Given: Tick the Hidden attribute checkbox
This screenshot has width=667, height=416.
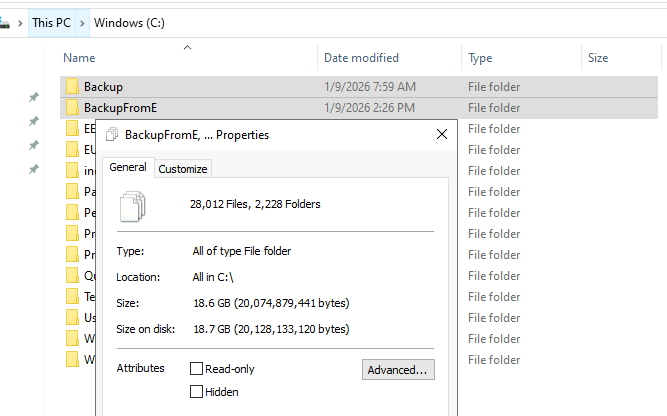Looking at the screenshot, I should pos(196,391).
